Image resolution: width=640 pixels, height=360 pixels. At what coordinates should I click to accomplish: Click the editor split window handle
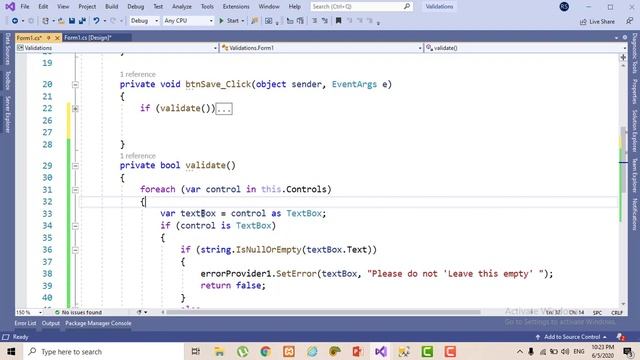pos(623,57)
